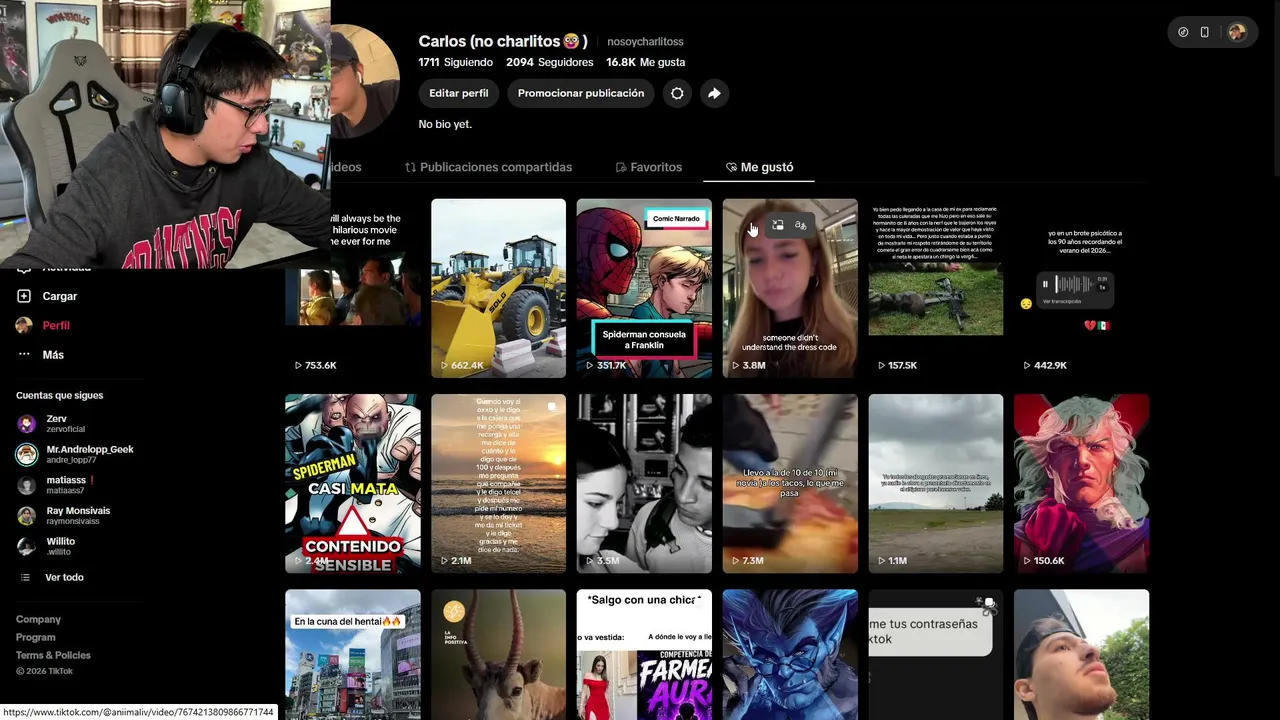Open the 2094 Seguidores list
This screenshot has height=720, width=1280.
[550, 62]
